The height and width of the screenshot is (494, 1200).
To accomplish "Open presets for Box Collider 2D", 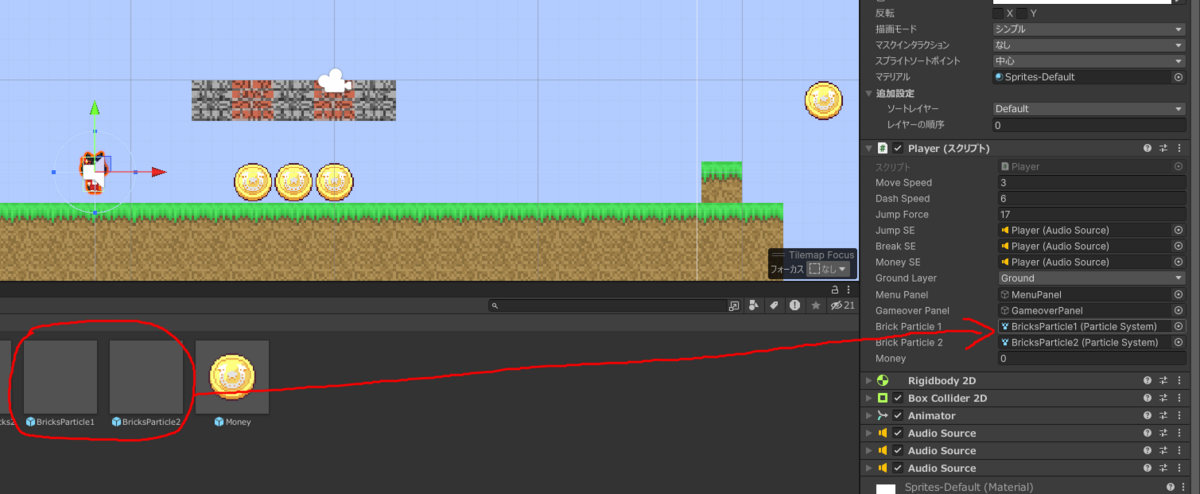I will coord(1164,398).
